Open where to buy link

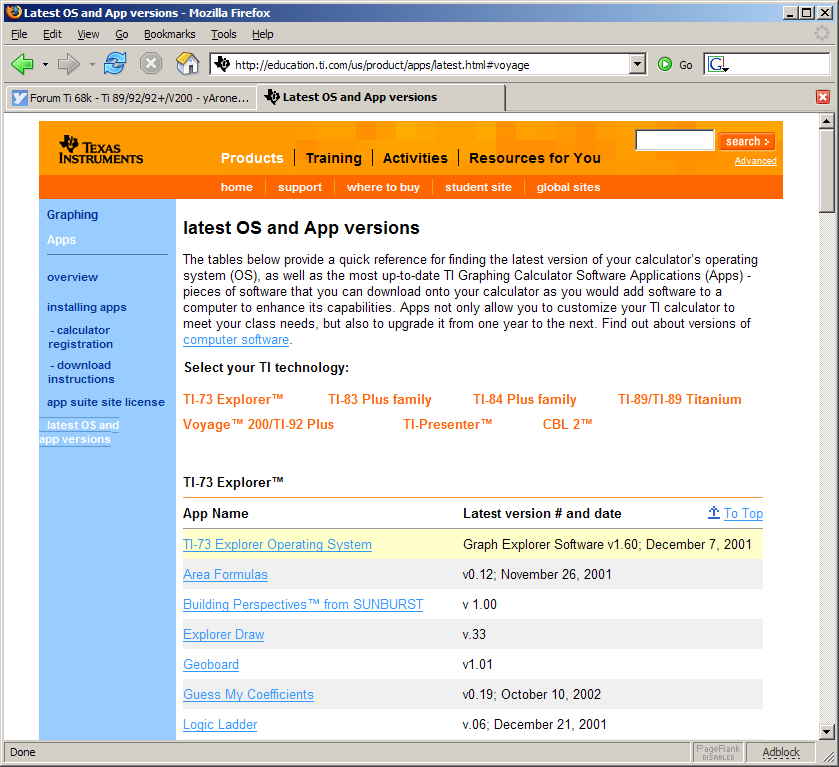383,187
